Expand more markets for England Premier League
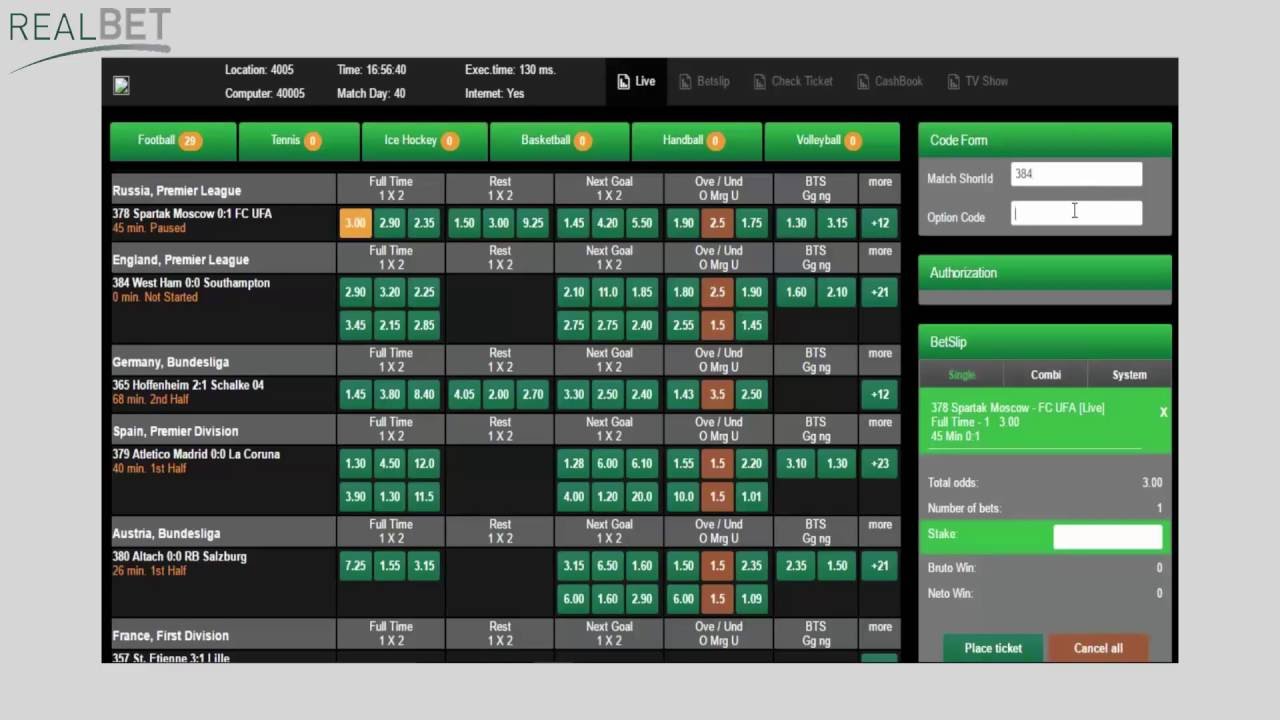 (880, 251)
